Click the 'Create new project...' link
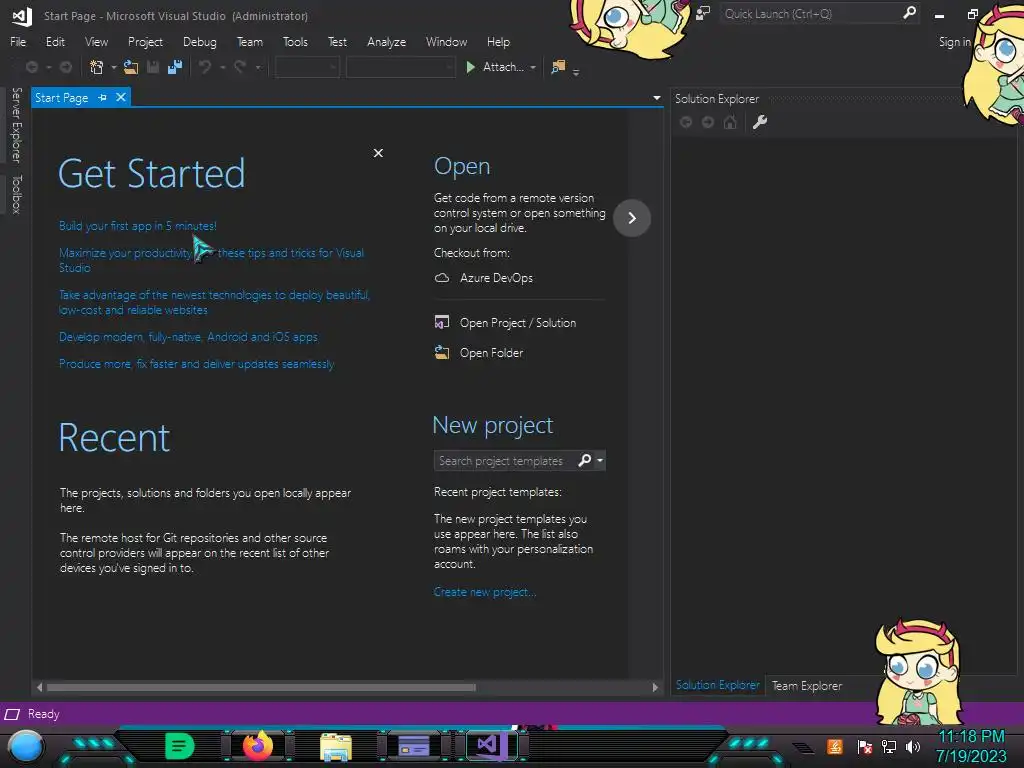This screenshot has height=768, width=1024. click(485, 592)
